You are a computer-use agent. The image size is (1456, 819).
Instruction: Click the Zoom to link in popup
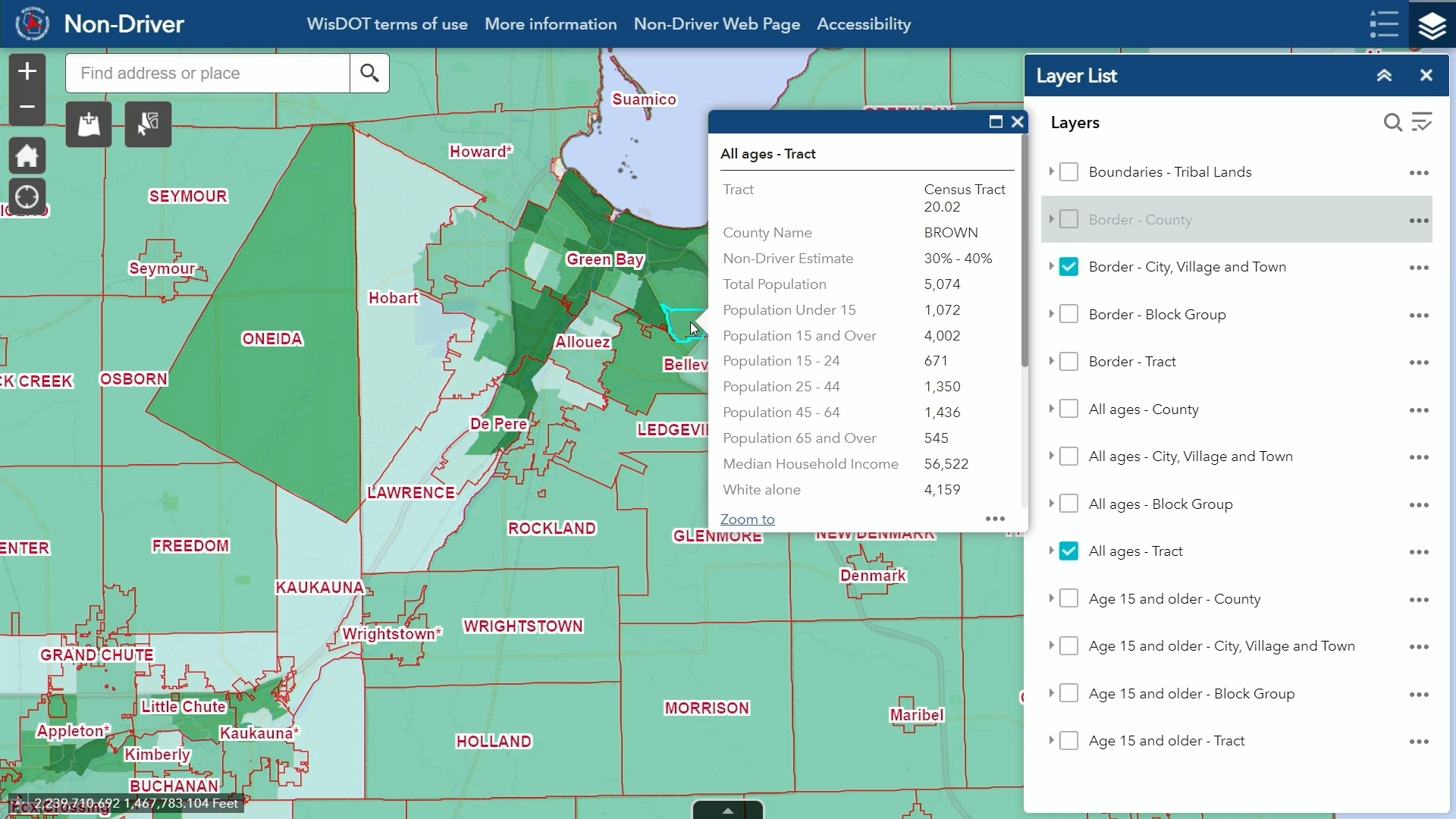747,519
